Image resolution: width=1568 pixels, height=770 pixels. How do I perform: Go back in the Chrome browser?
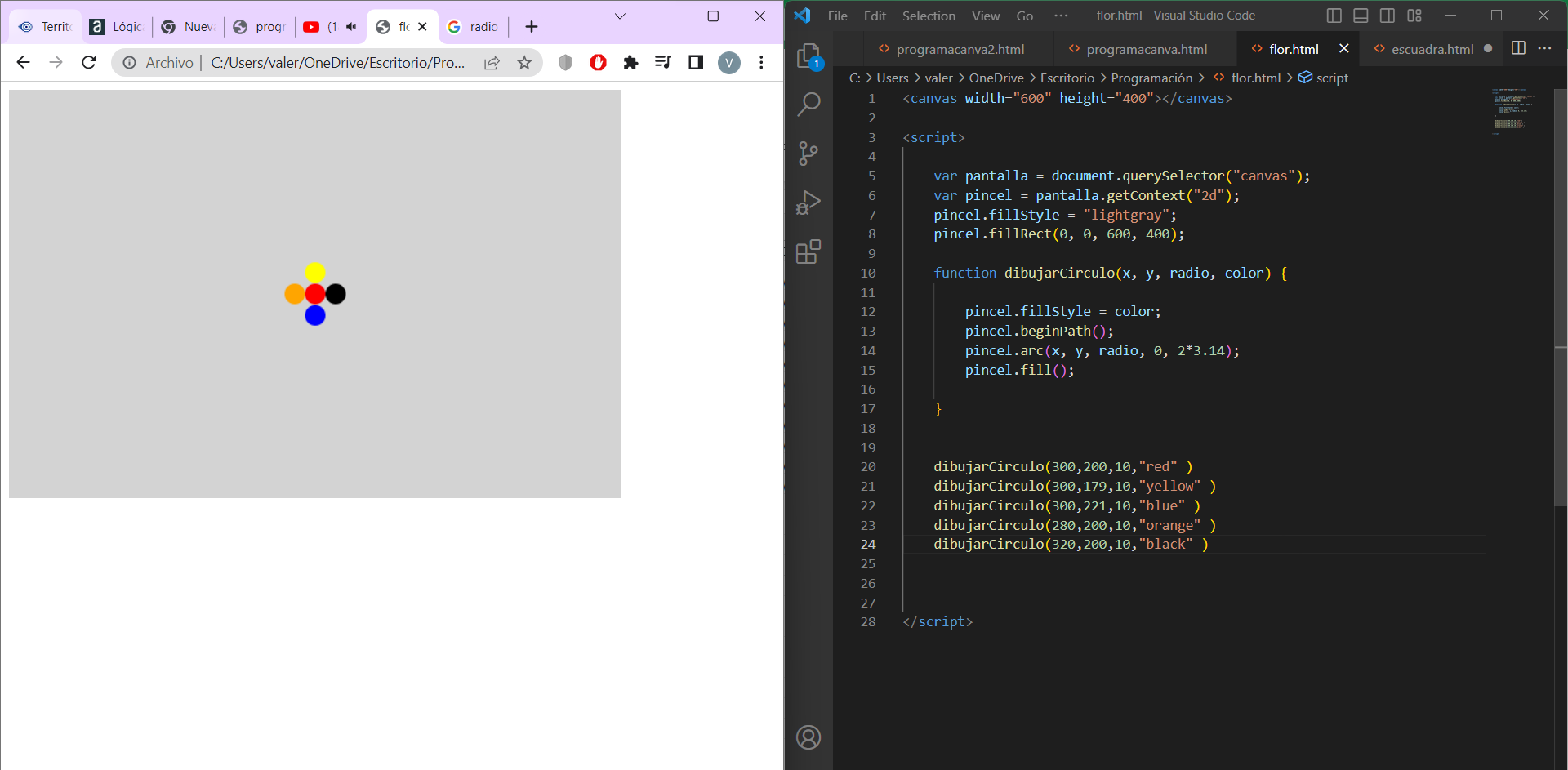[x=23, y=62]
